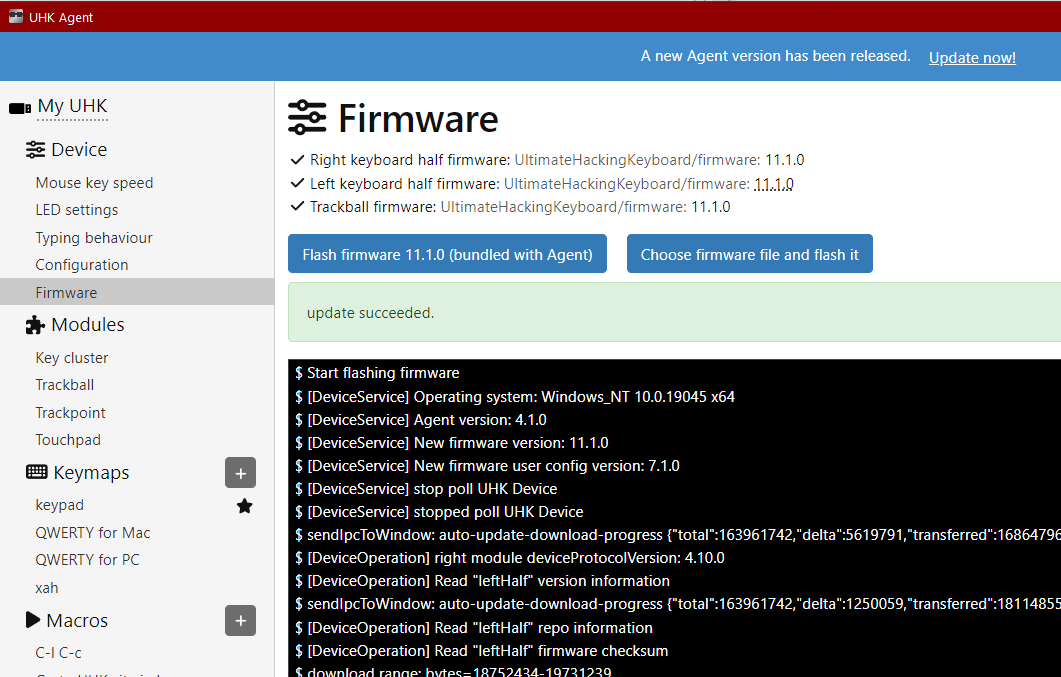The height and width of the screenshot is (677, 1061).
Task: Click the Macros section heading
Action: (77, 620)
